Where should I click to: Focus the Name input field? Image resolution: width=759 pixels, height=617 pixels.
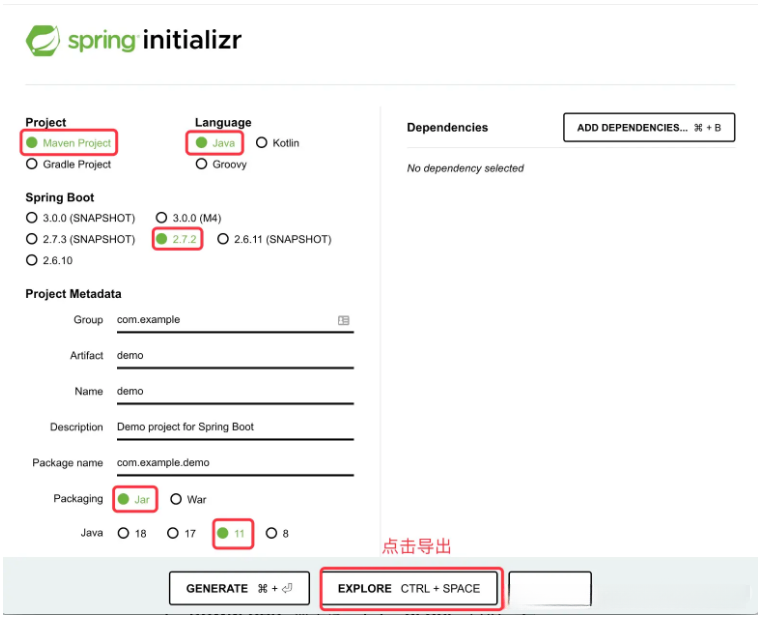pos(235,392)
